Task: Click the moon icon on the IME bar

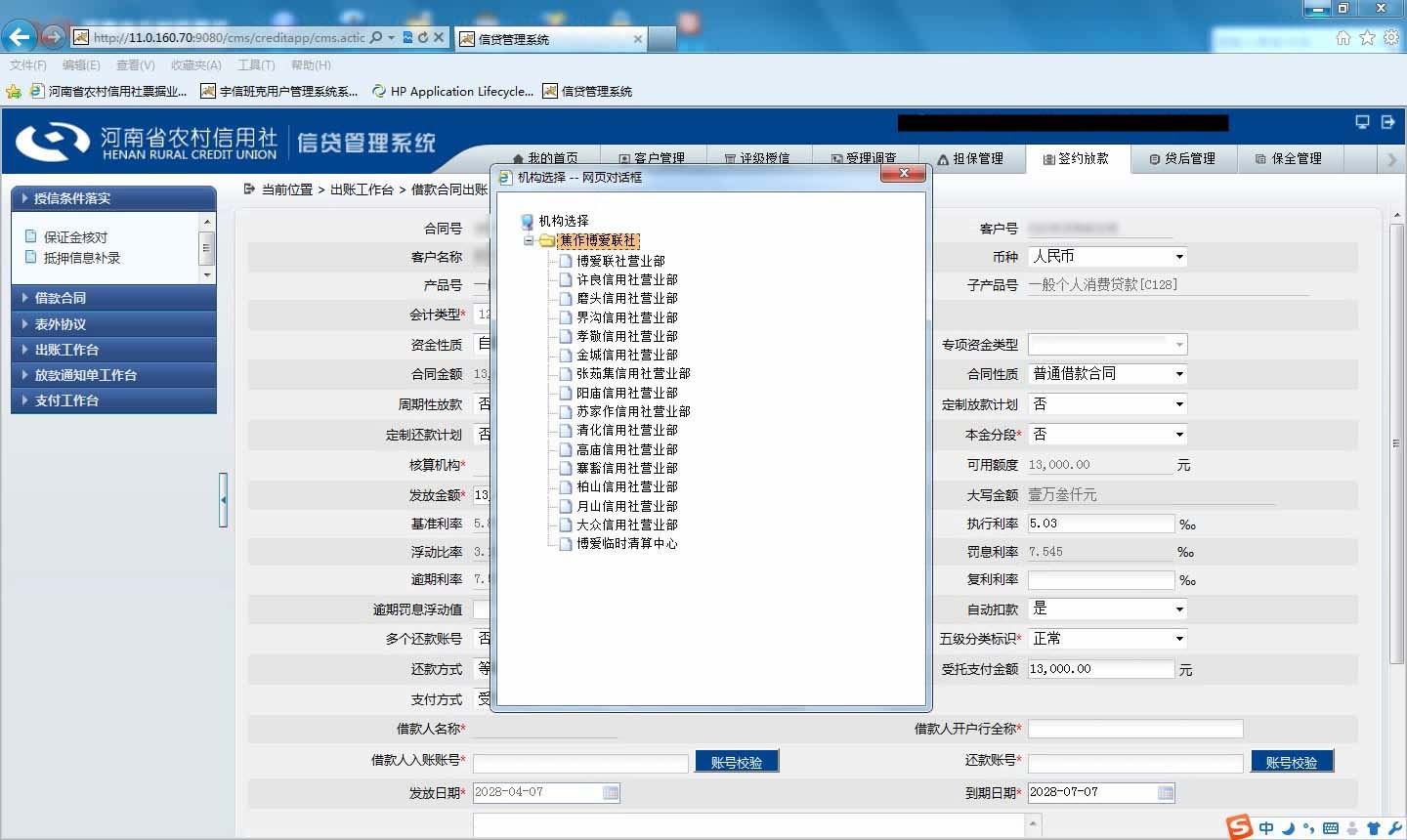Action: [1288, 828]
